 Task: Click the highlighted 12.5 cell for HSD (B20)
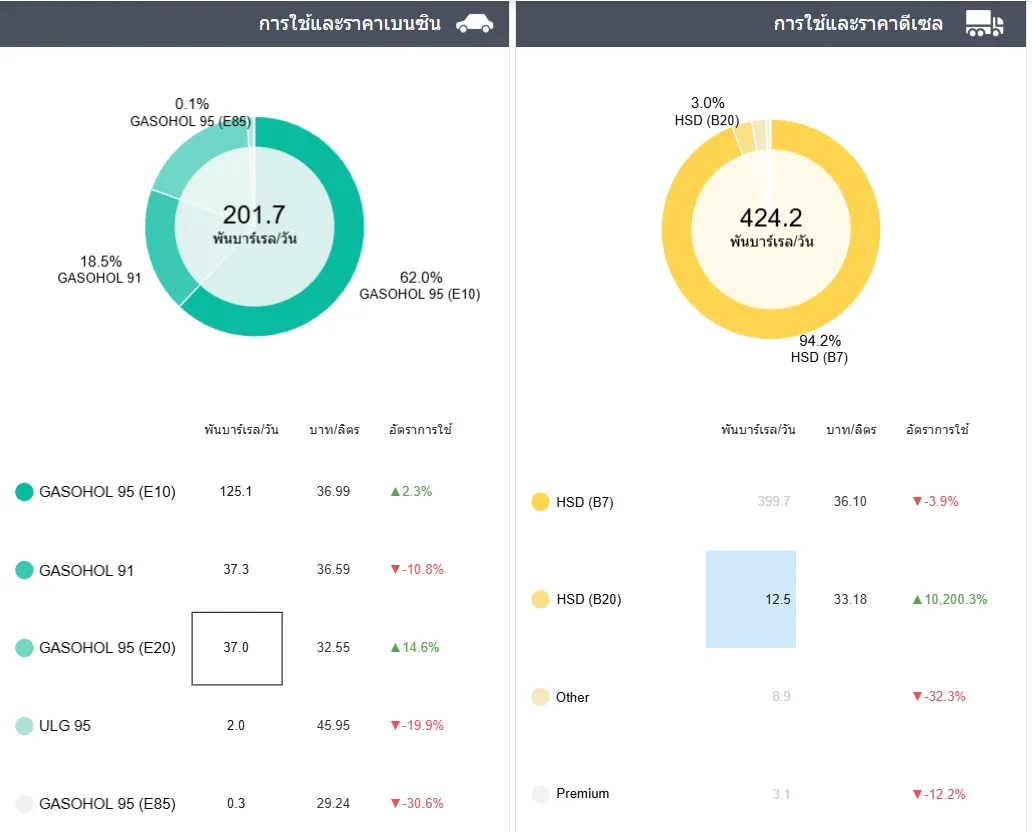point(751,599)
